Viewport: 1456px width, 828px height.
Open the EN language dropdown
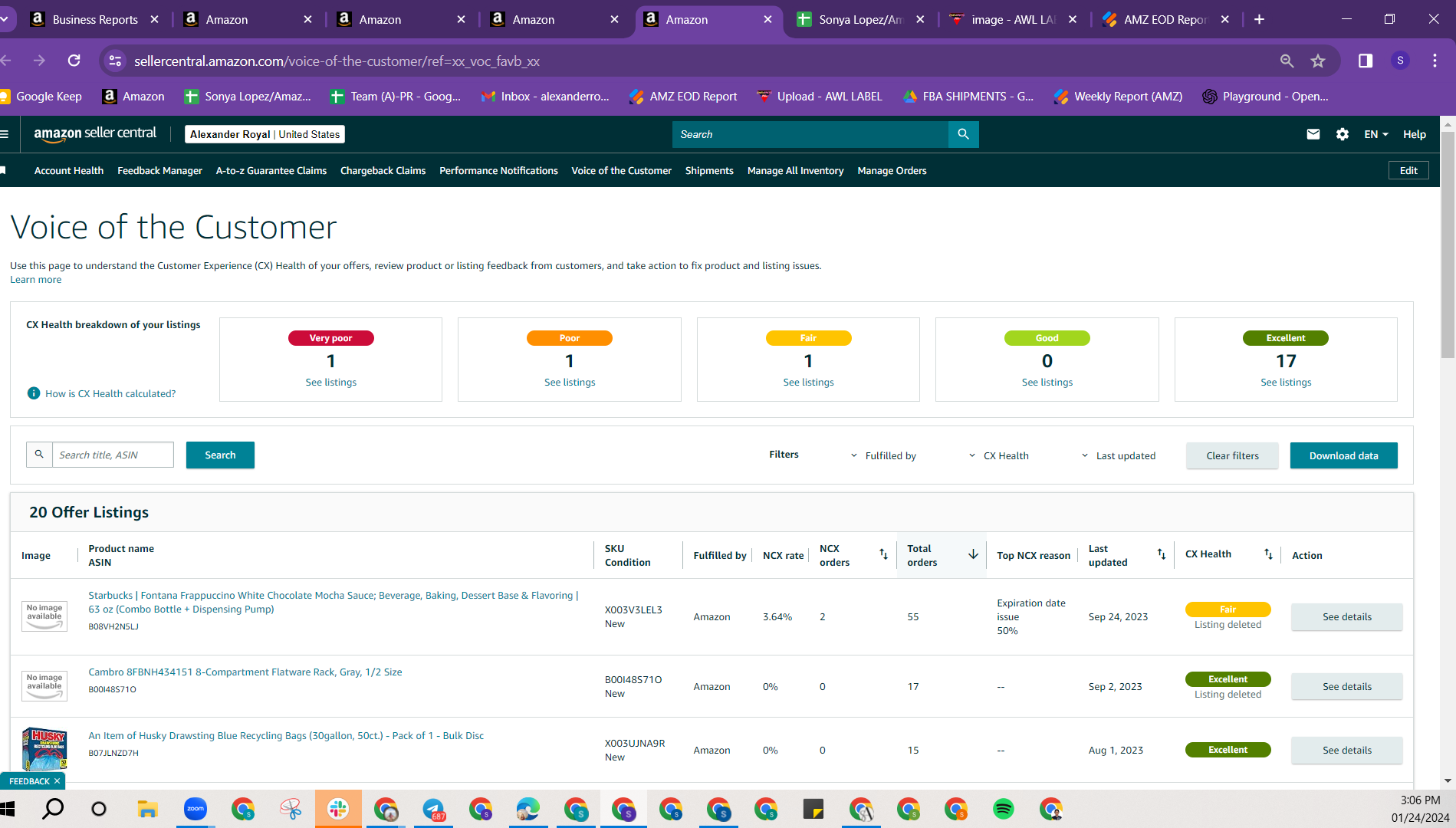pyautogui.click(x=1376, y=134)
